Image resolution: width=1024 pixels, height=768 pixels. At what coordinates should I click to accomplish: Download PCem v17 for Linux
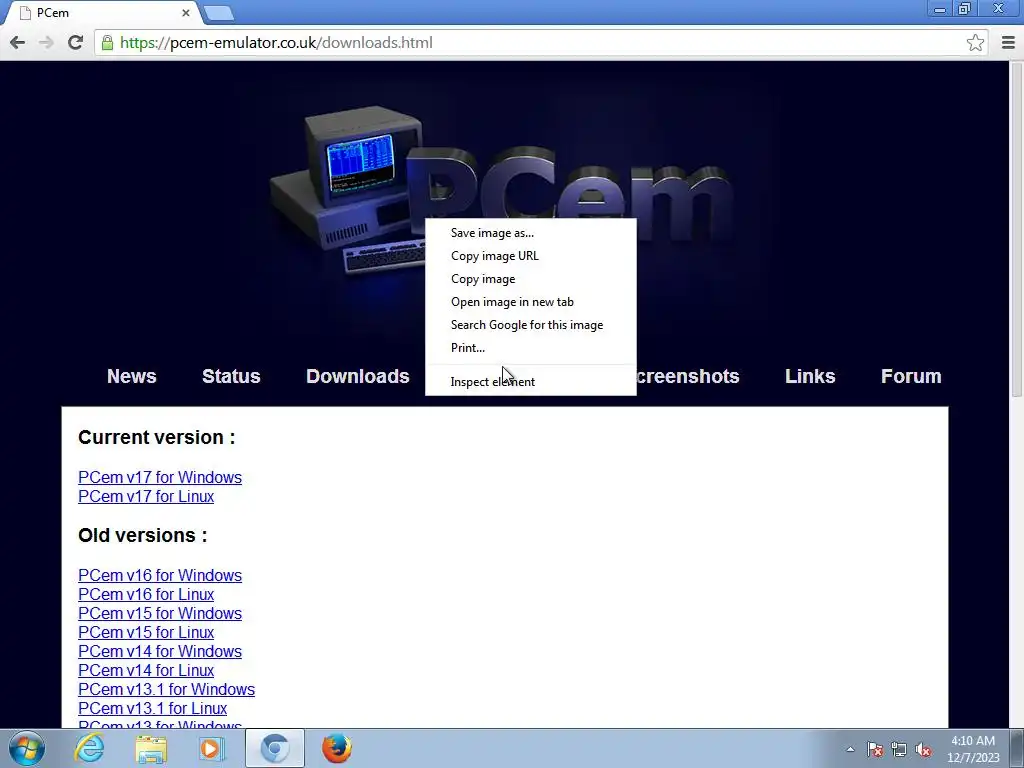pos(146,496)
